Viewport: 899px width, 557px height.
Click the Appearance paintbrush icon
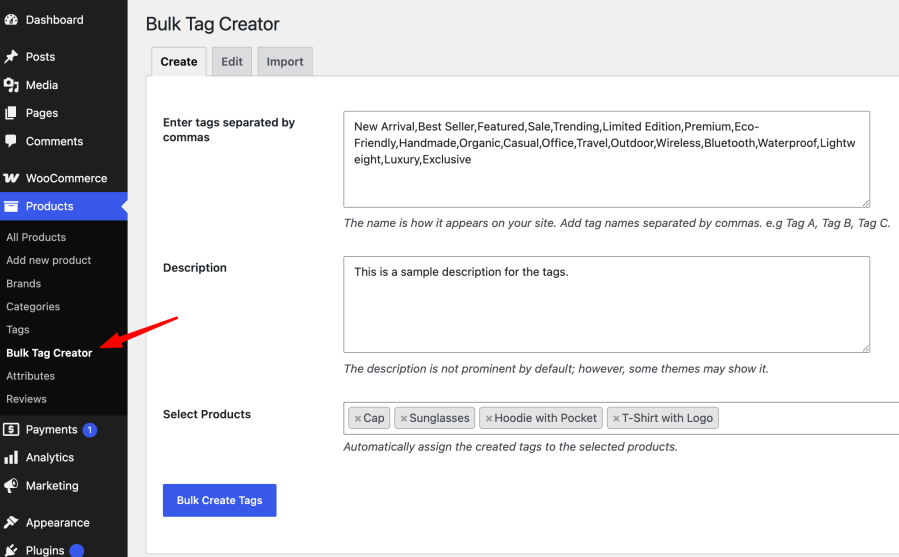11,523
